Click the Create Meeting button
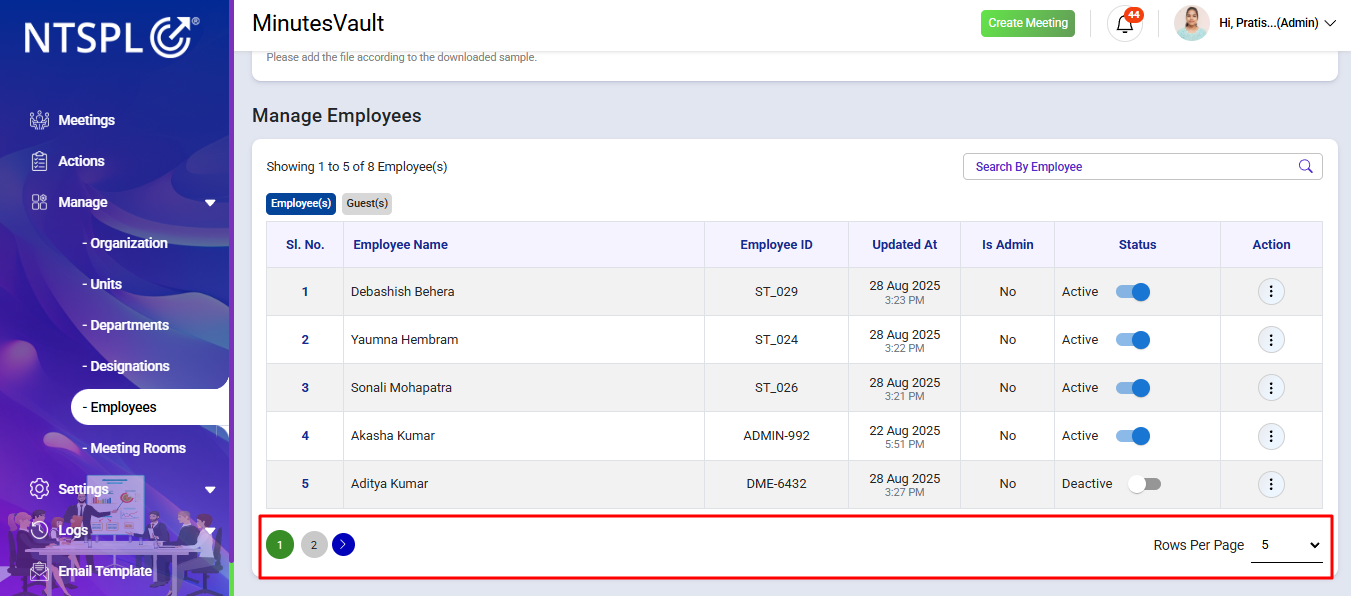The height and width of the screenshot is (596, 1351). click(1028, 23)
